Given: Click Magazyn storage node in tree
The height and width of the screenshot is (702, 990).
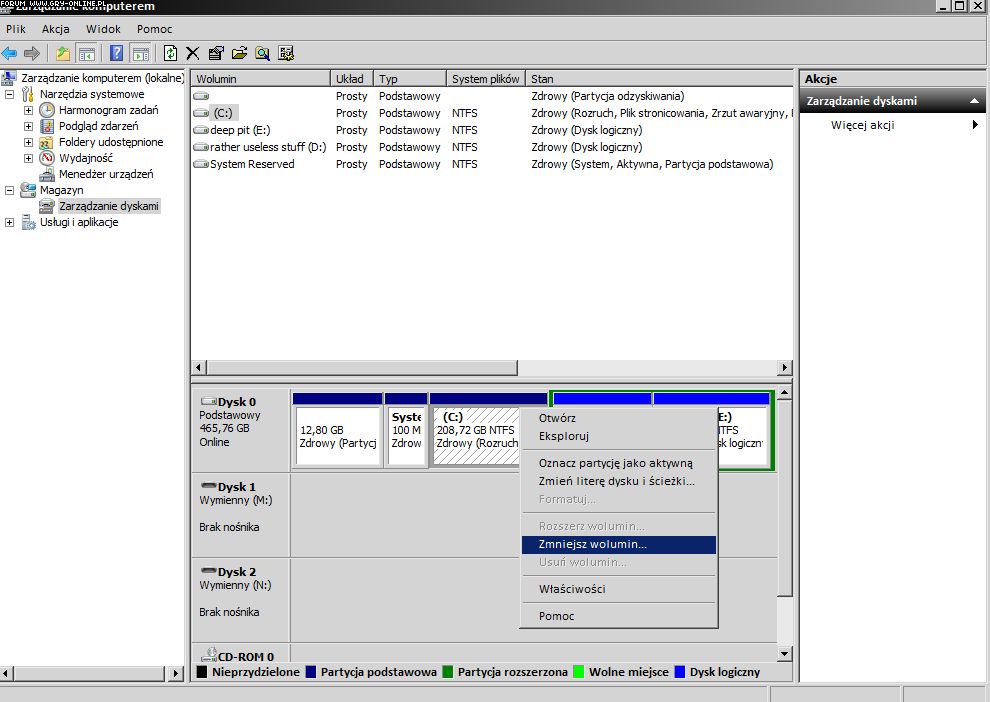Looking at the screenshot, I should pyautogui.click(x=61, y=190).
